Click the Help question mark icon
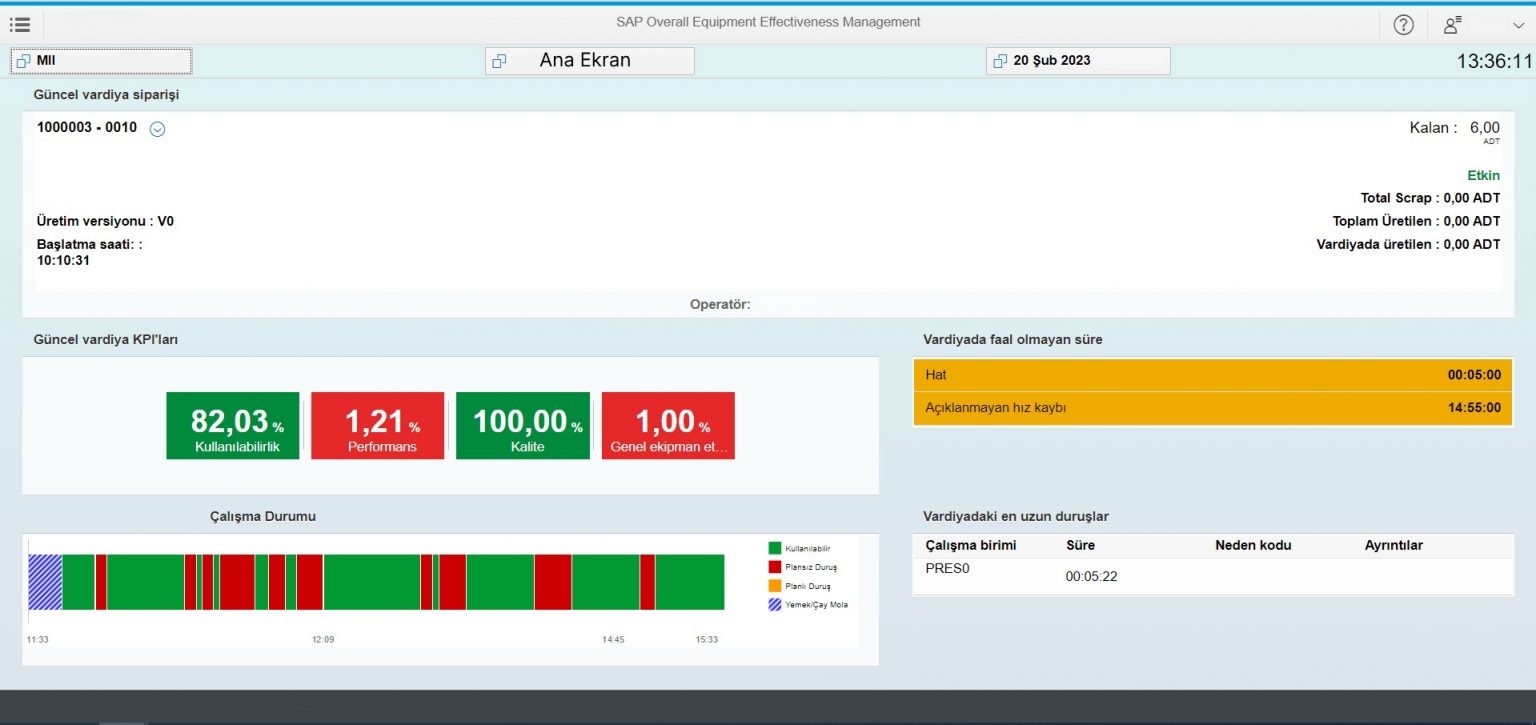Screen dimensions: 1536x725 tap(1403, 24)
